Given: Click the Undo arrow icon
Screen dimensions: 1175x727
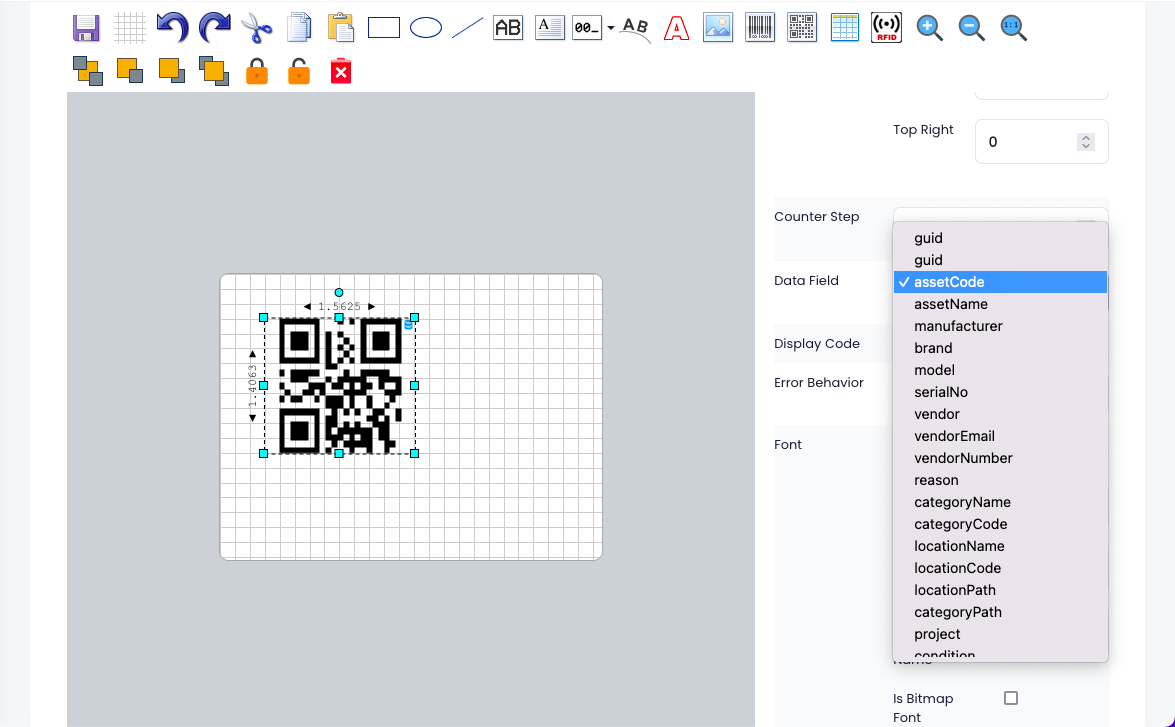Looking at the screenshot, I should (x=172, y=28).
